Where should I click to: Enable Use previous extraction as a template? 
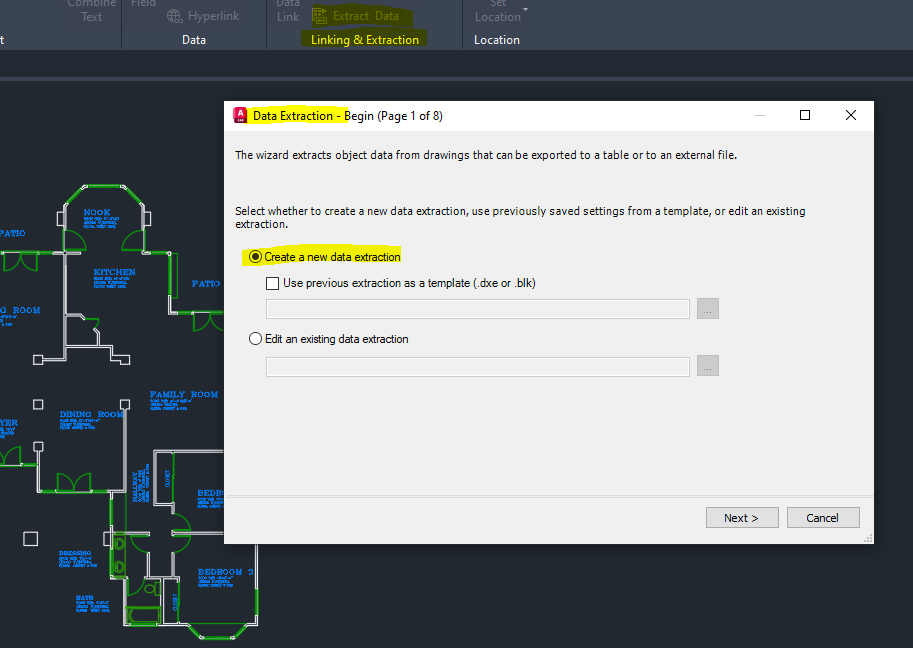(x=272, y=283)
